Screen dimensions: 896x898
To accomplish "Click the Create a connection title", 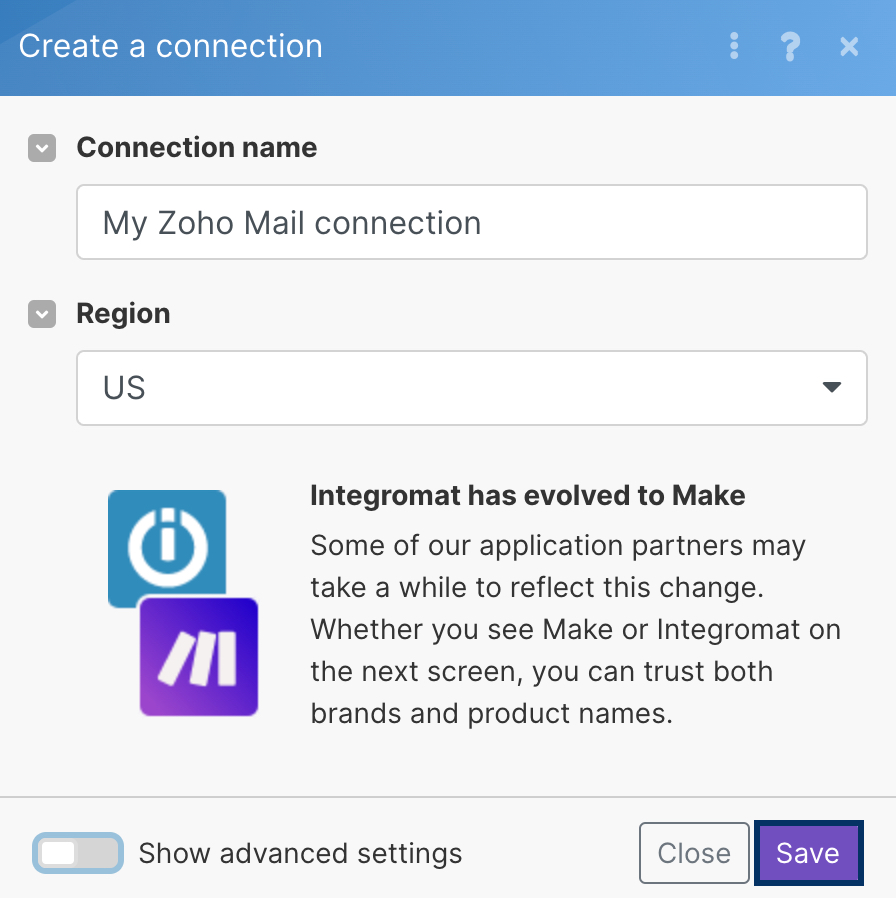I will coord(171,46).
